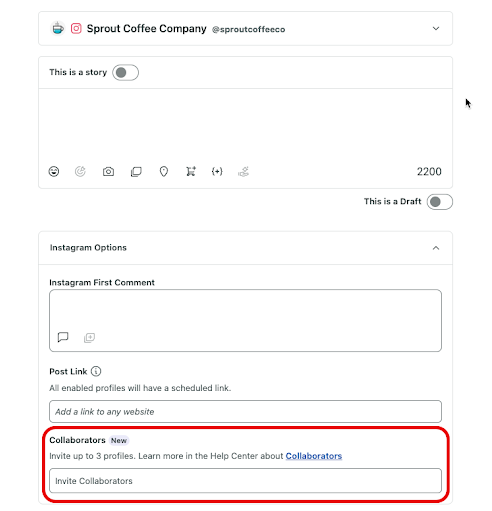Click the camera upload icon
Screen dimensions: 492x511
click(x=108, y=172)
